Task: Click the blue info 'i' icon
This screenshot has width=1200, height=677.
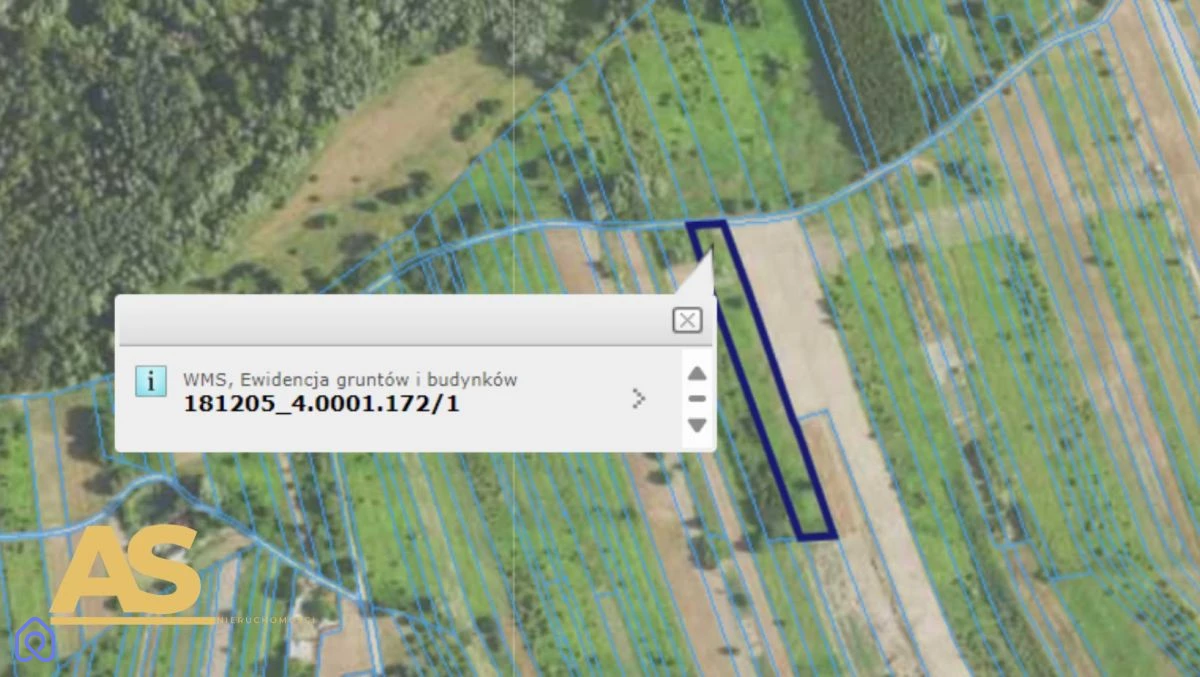Action: 151,381
